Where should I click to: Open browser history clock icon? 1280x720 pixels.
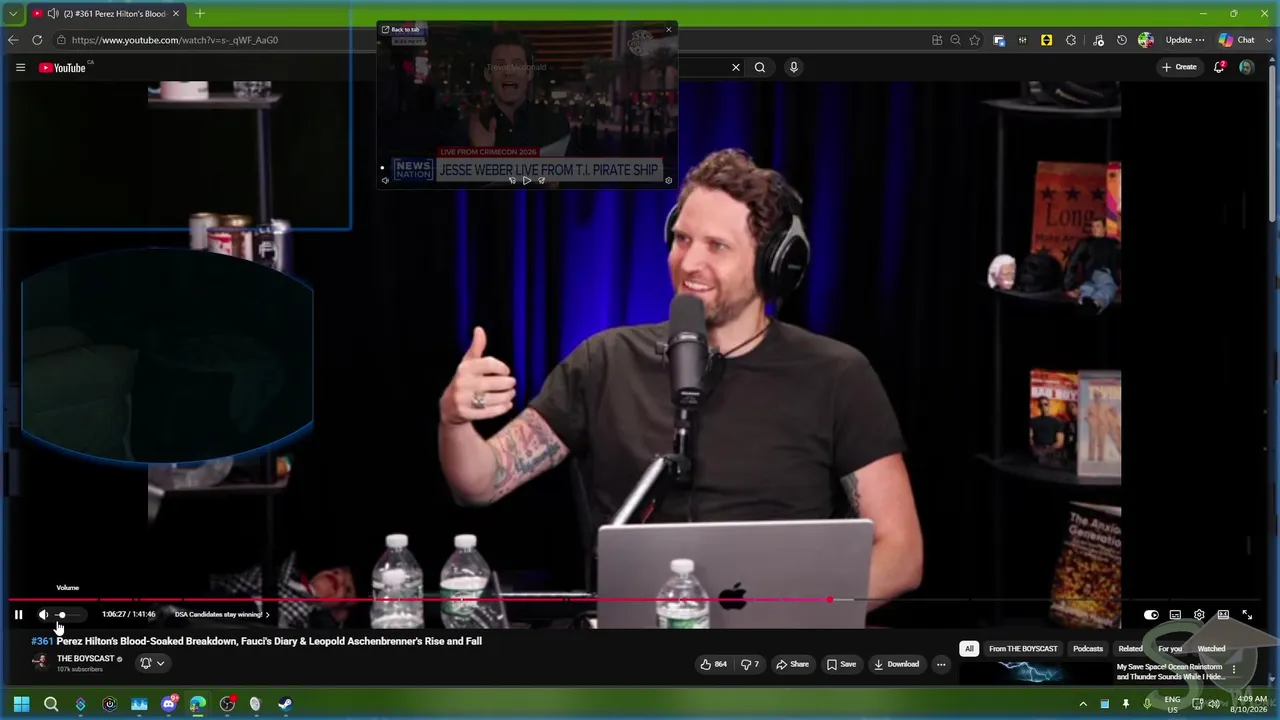[x=1122, y=40]
